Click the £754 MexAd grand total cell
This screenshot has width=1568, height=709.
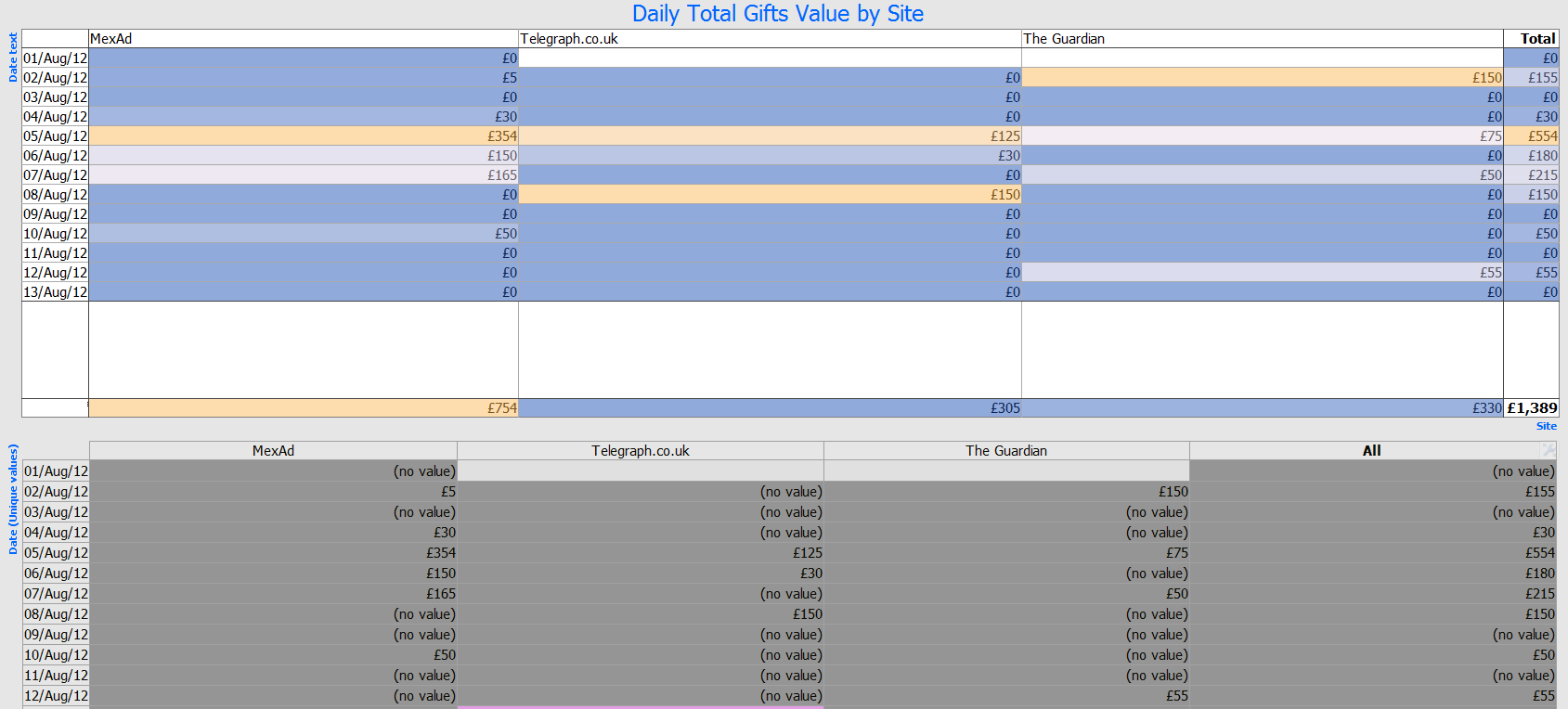point(304,408)
